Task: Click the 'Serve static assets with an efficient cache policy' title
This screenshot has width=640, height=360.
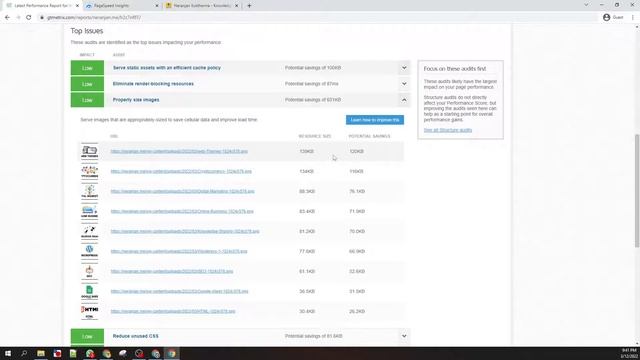Action: (x=167, y=68)
